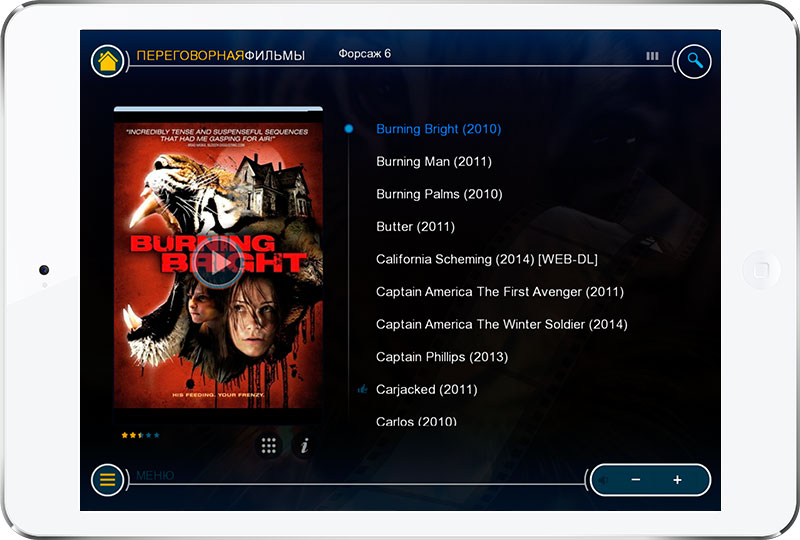Click the Форсаж 6 now-playing title
Image resolution: width=800 pixels, height=540 pixels.
tap(364, 54)
